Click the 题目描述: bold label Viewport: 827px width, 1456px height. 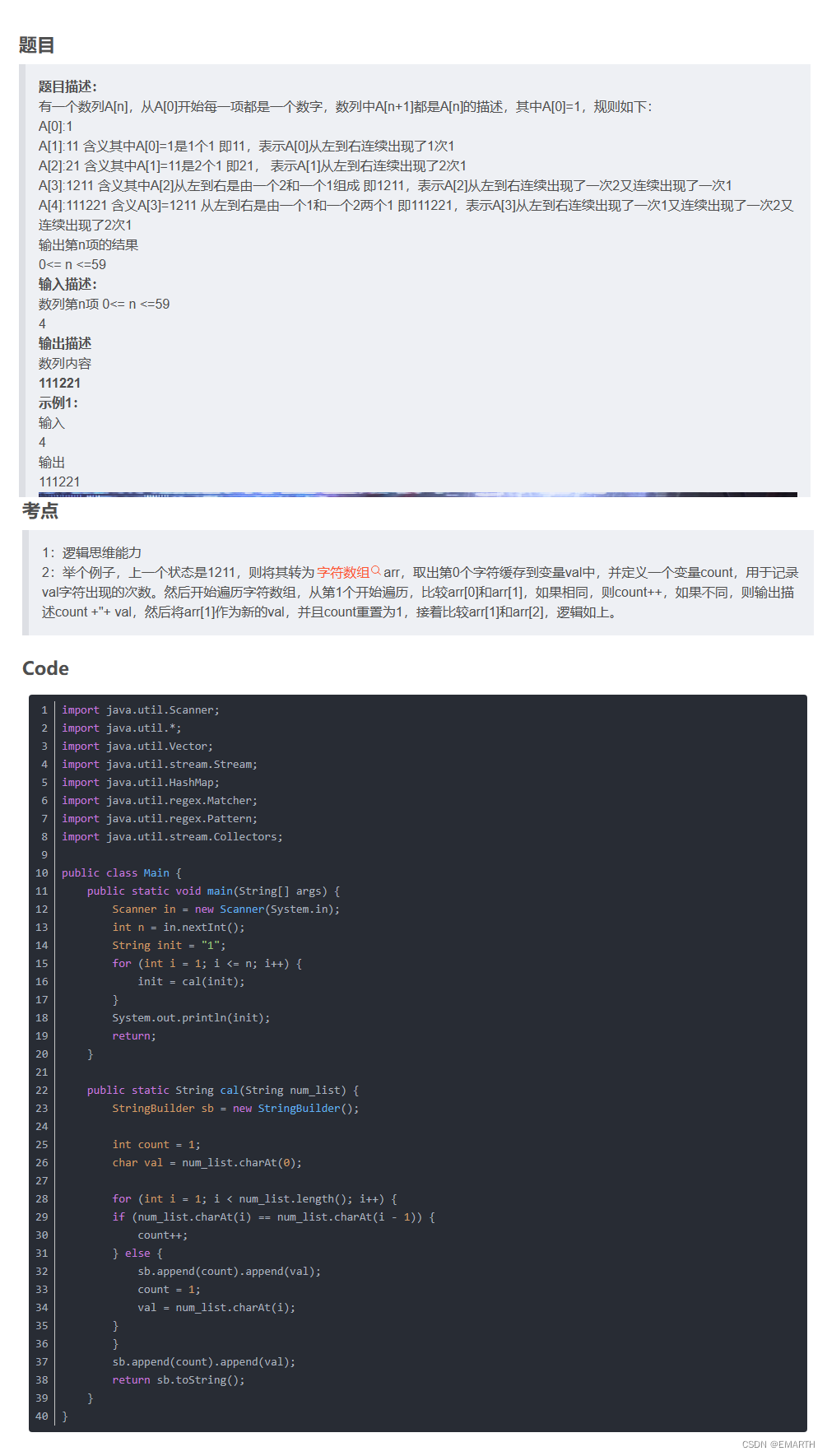click(67, 86)
